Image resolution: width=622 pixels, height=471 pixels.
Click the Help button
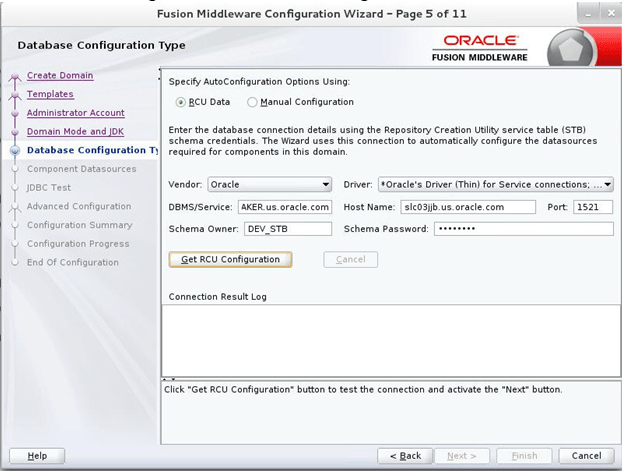coord(37,456)
